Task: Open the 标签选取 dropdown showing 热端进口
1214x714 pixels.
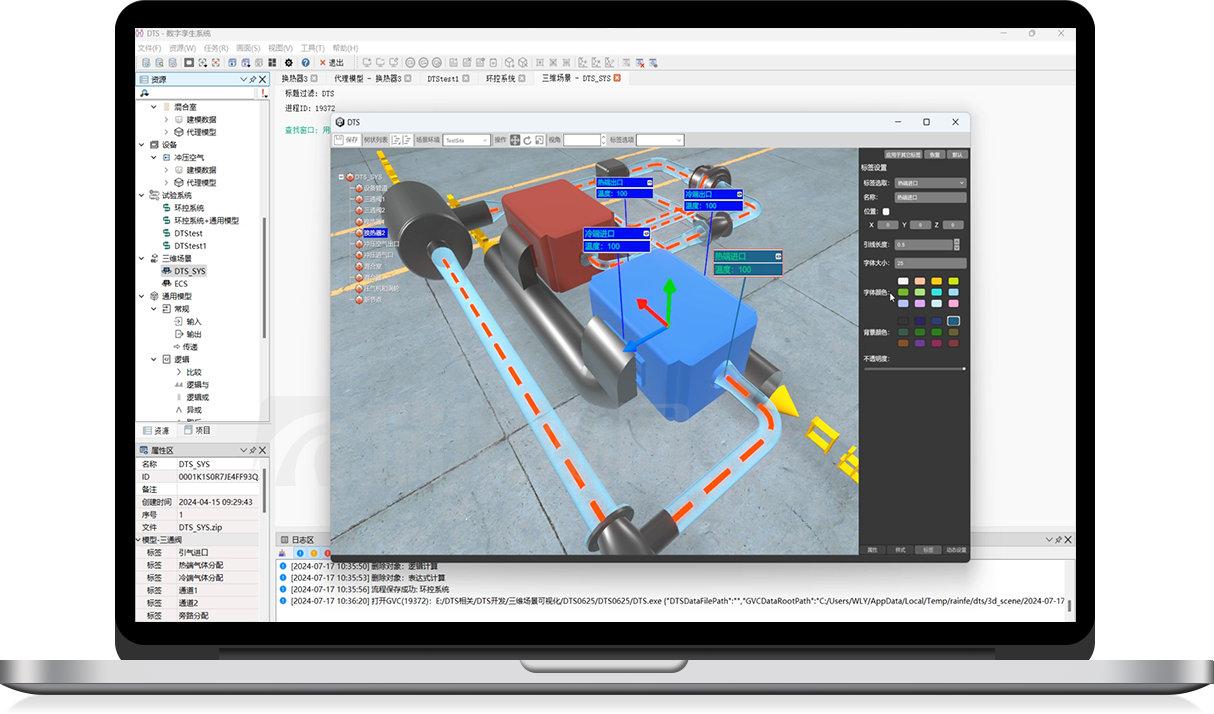Action: point(930,183)
